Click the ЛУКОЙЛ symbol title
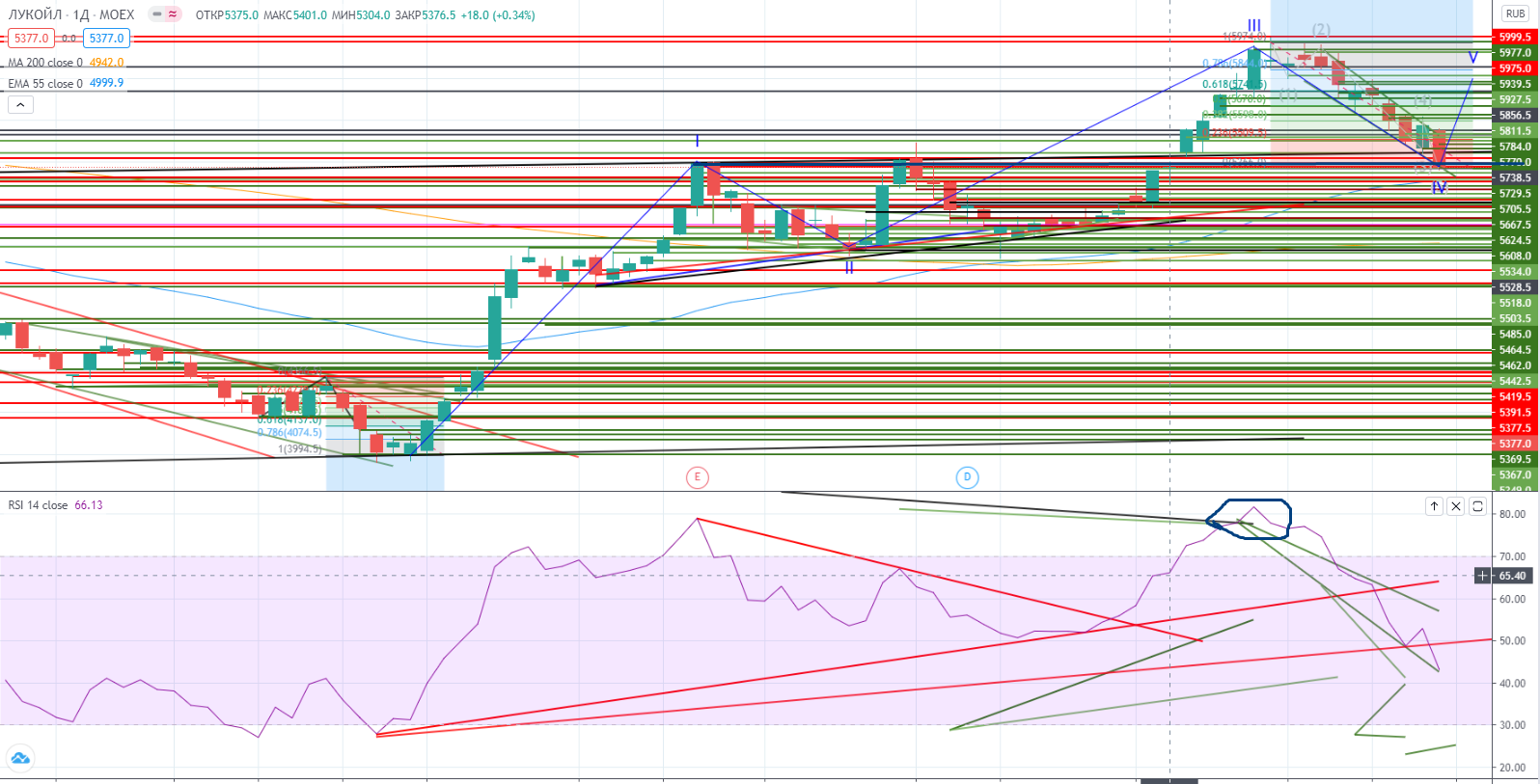Screen dimensions: 1540x784 click(35, 14)
